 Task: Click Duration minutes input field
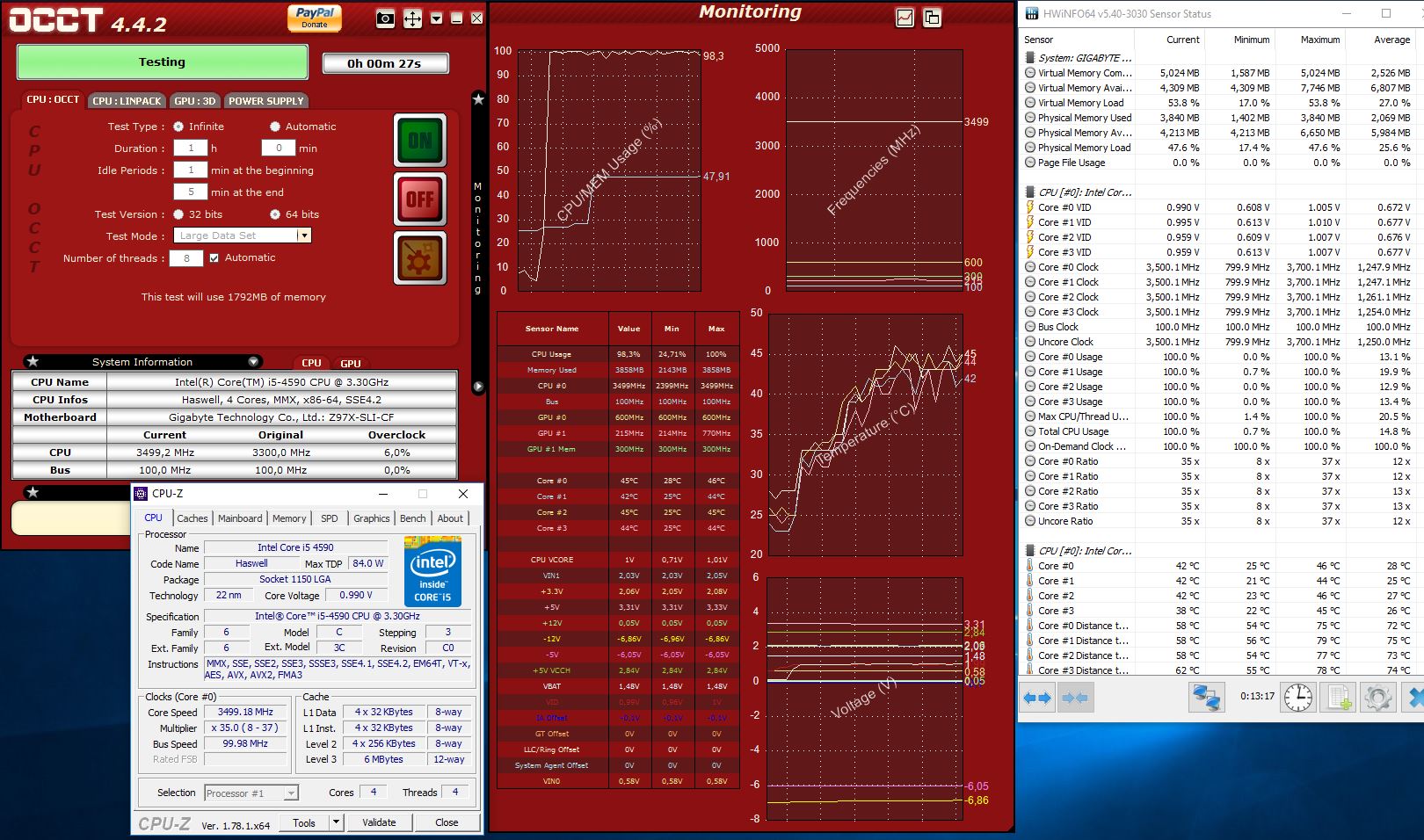[x=279, y=148]
